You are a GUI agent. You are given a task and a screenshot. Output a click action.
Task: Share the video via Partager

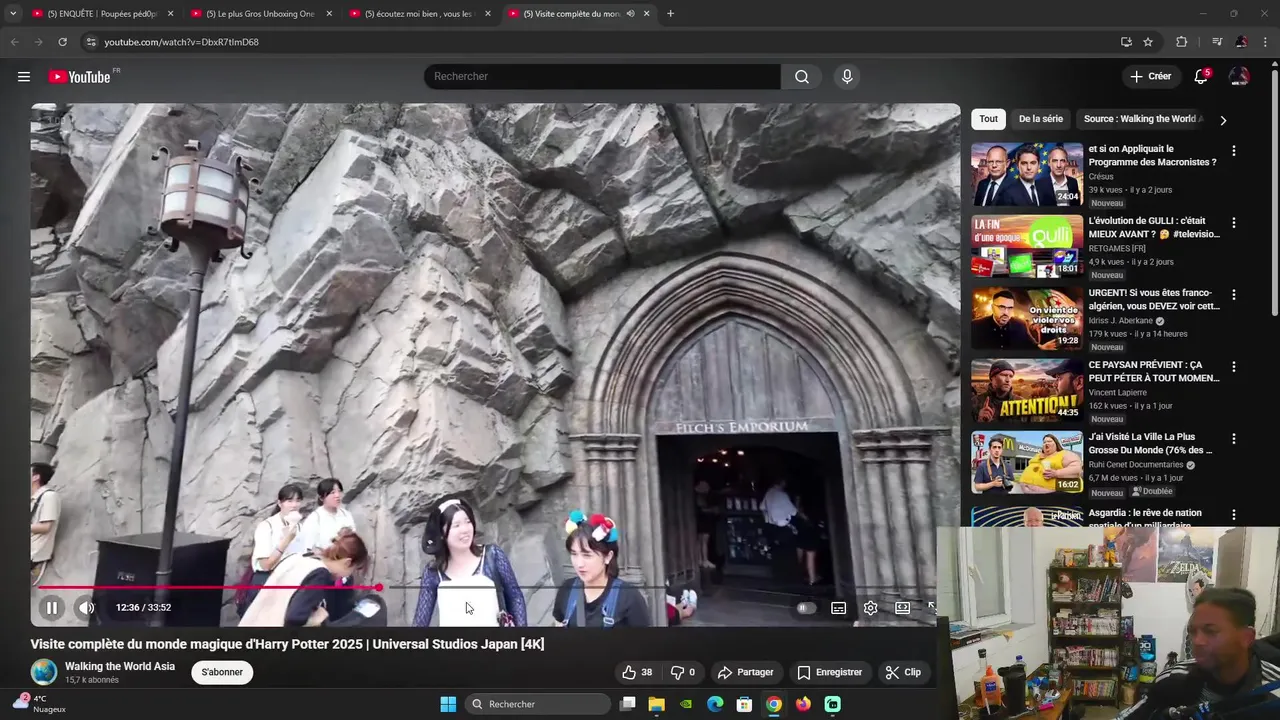[746, 672]
